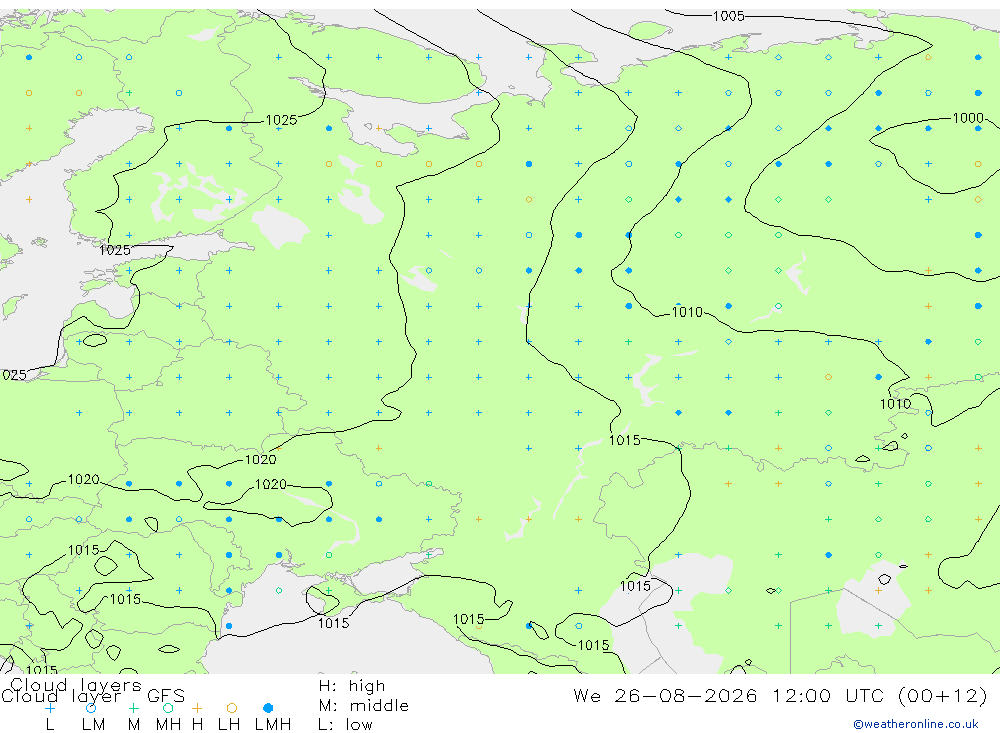Screen dimensions: 1000x733
Task: Click the orange circle legend symbol above LH
Action: (x=232, y=708)
